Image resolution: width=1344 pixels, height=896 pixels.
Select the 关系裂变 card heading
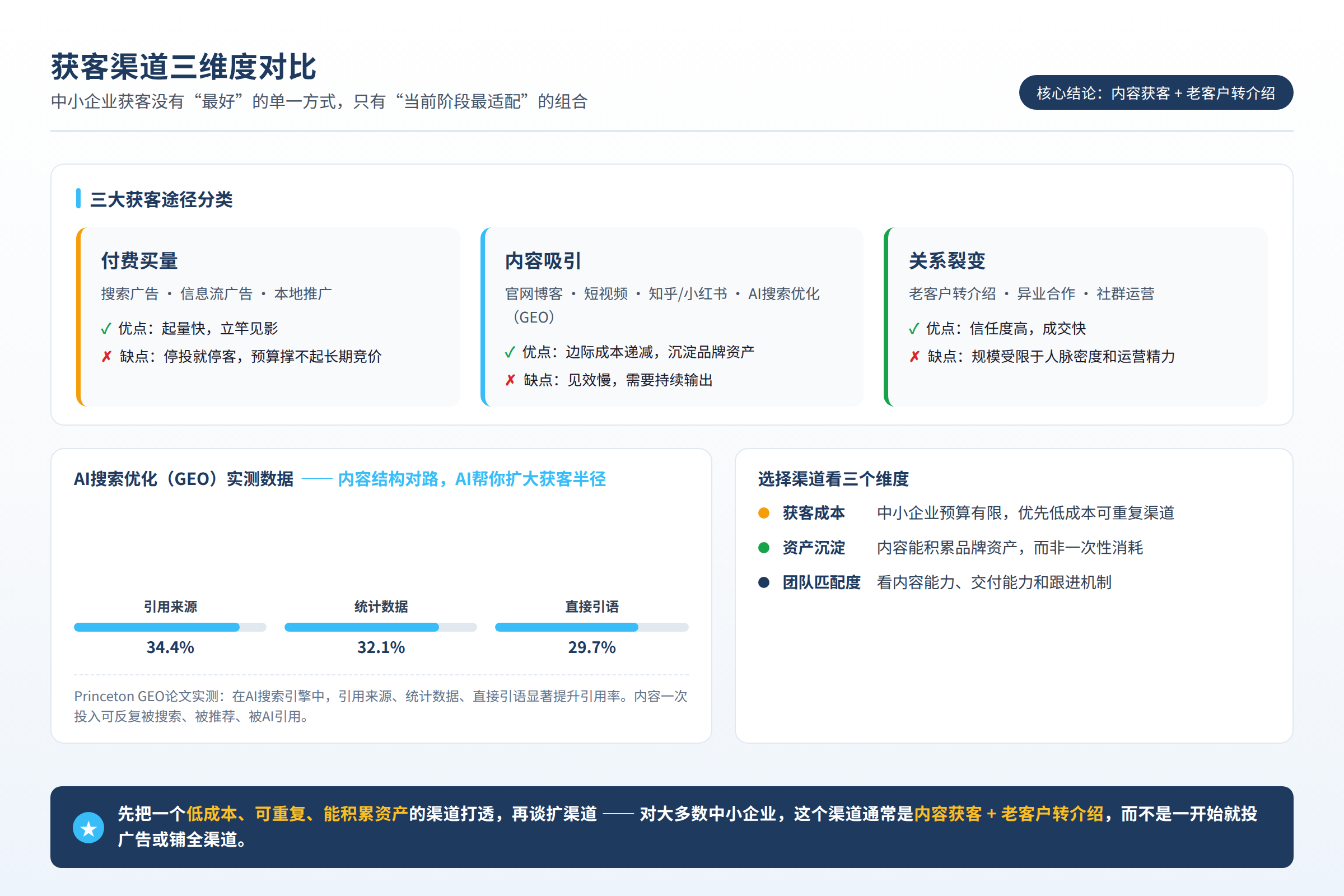coord(947,261)
